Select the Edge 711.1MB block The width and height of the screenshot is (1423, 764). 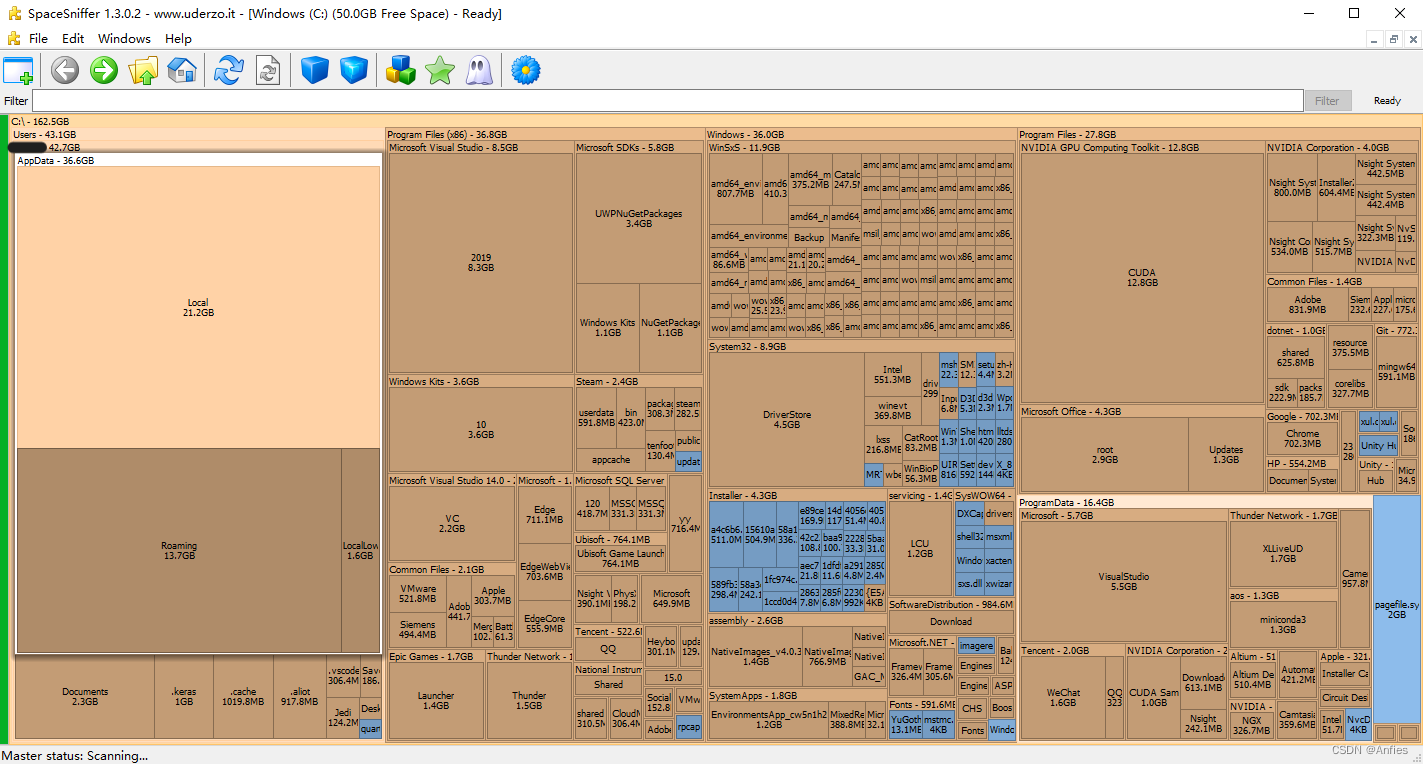pos(544,515)
